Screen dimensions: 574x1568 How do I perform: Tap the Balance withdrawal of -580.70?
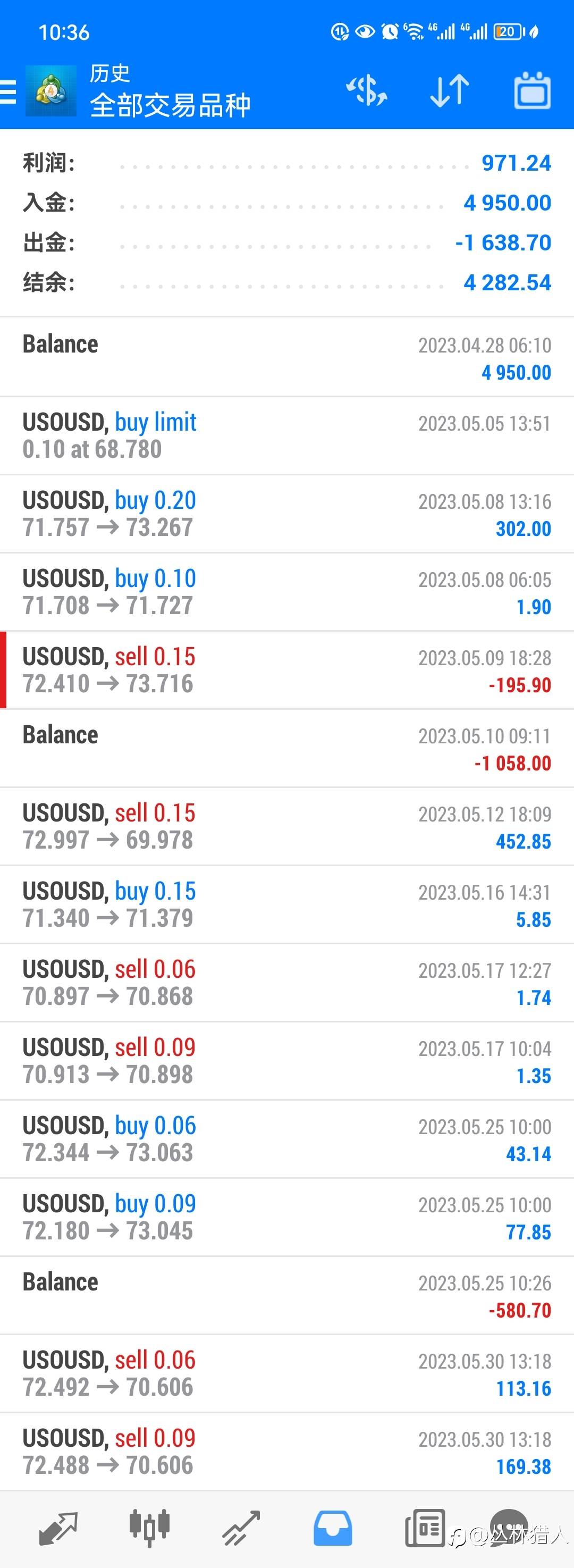click(286, 1296)
